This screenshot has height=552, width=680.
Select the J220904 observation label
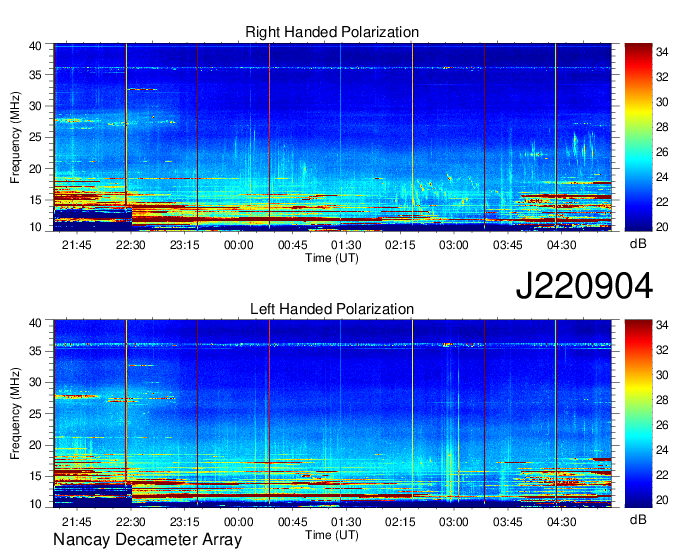(x=584, y=286)
